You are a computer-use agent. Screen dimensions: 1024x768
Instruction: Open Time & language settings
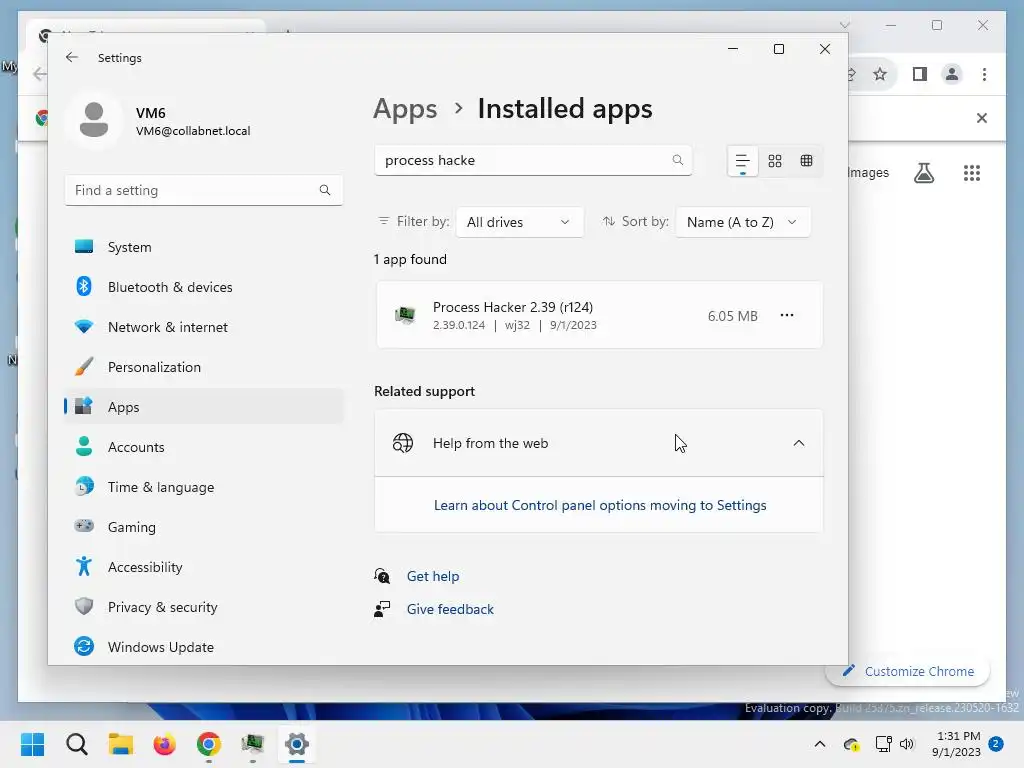204,487
